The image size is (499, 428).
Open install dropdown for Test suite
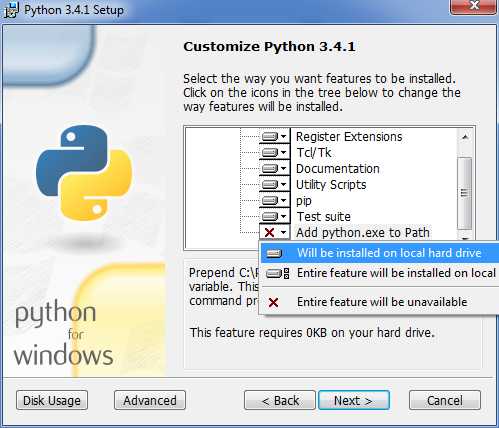tap(275, 216)
